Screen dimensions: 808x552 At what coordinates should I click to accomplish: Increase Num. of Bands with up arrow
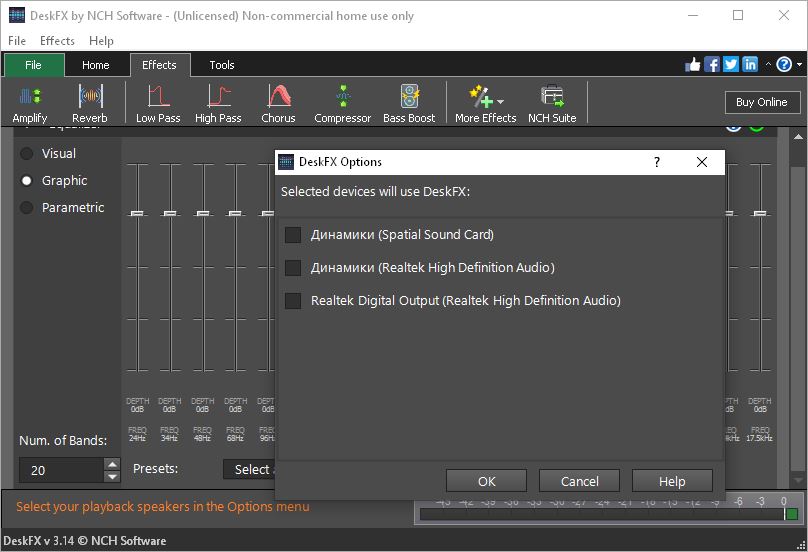(112, 464)
